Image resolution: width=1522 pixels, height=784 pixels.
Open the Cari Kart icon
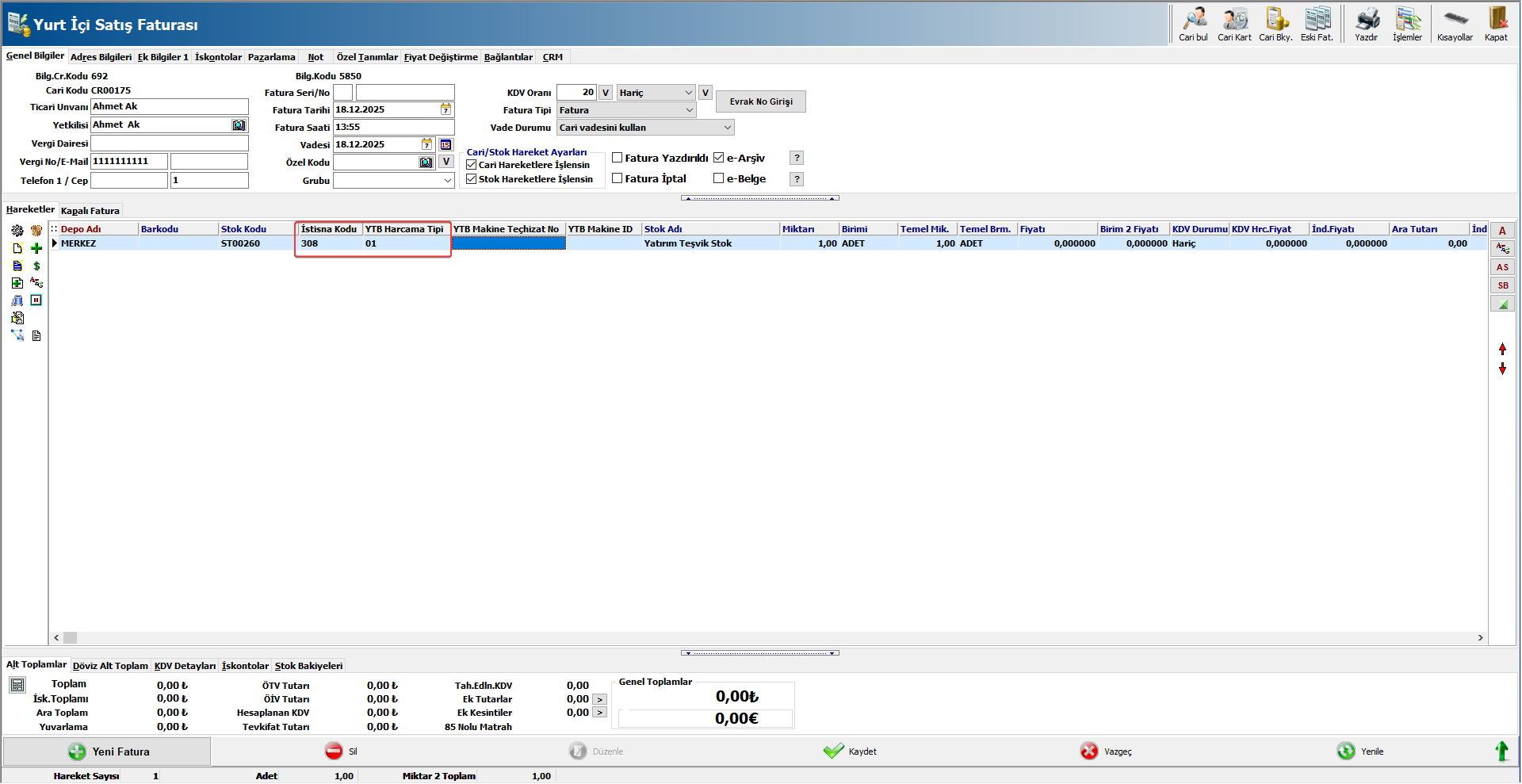[1234, 24]
